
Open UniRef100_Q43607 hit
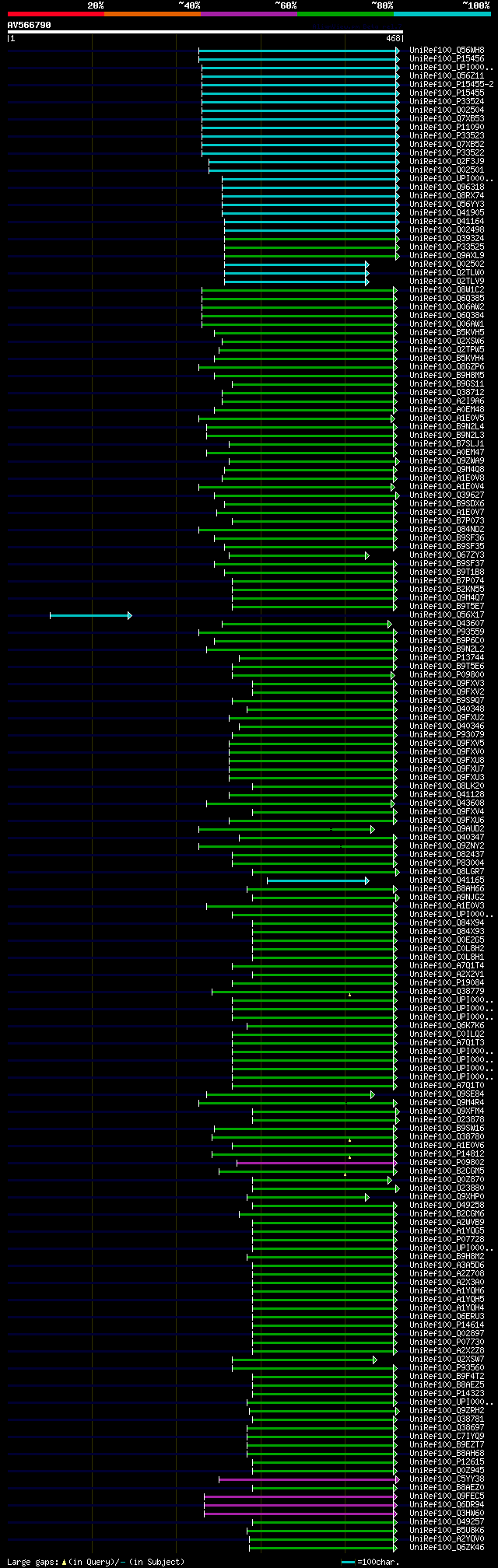447,623
